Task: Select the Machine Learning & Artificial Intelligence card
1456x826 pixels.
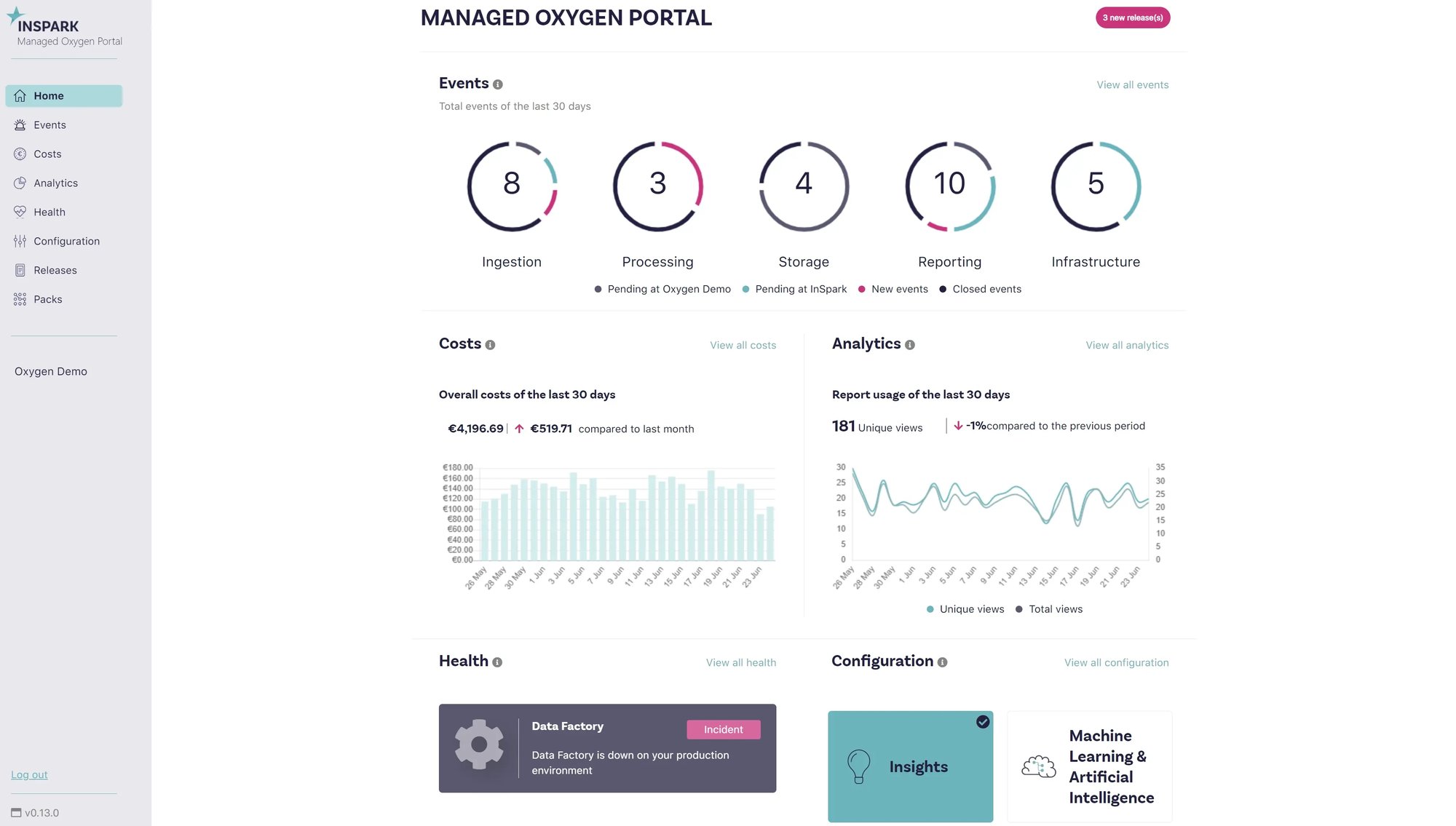Action: click(1090, 766)
